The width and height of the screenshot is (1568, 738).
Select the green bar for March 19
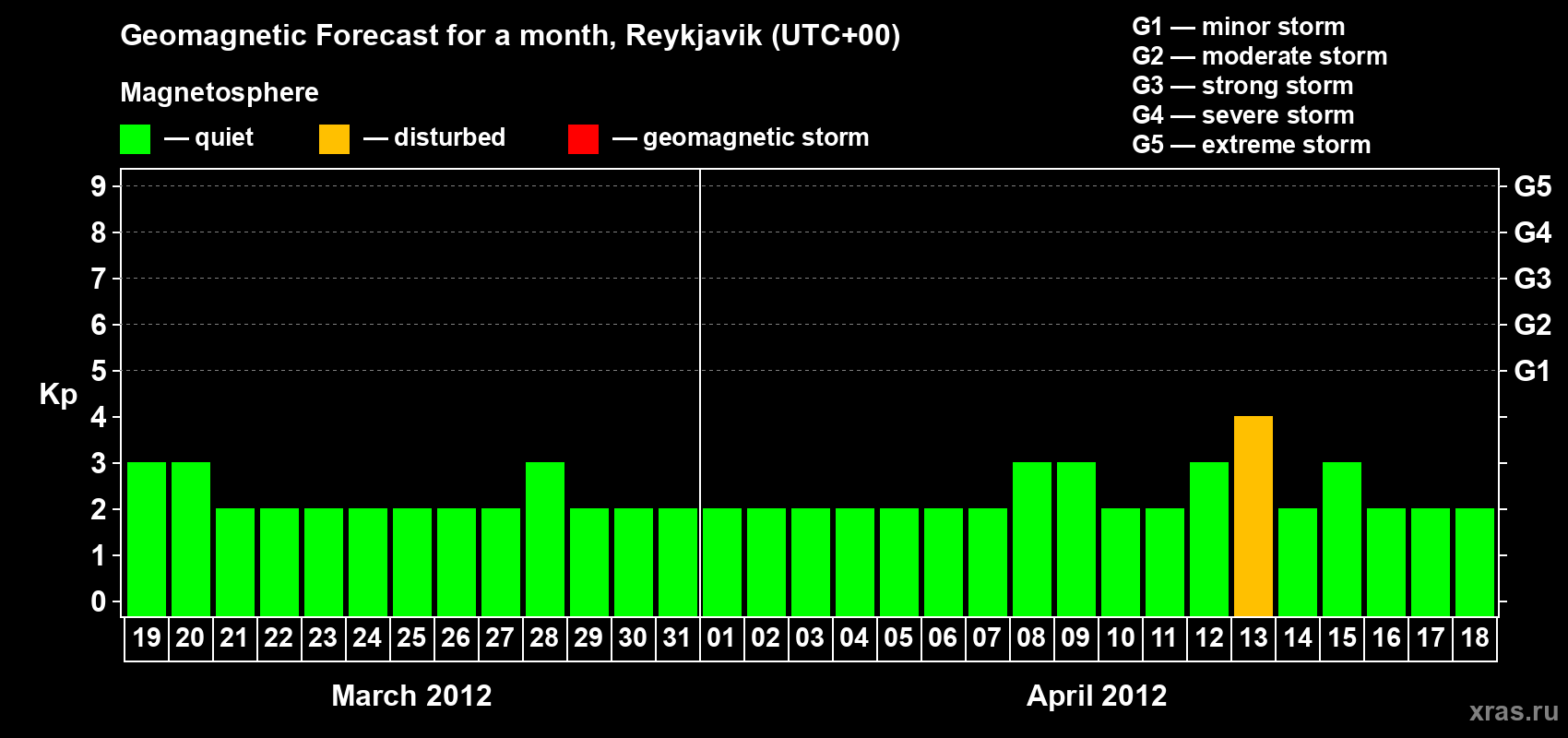(x=147, y=539)
